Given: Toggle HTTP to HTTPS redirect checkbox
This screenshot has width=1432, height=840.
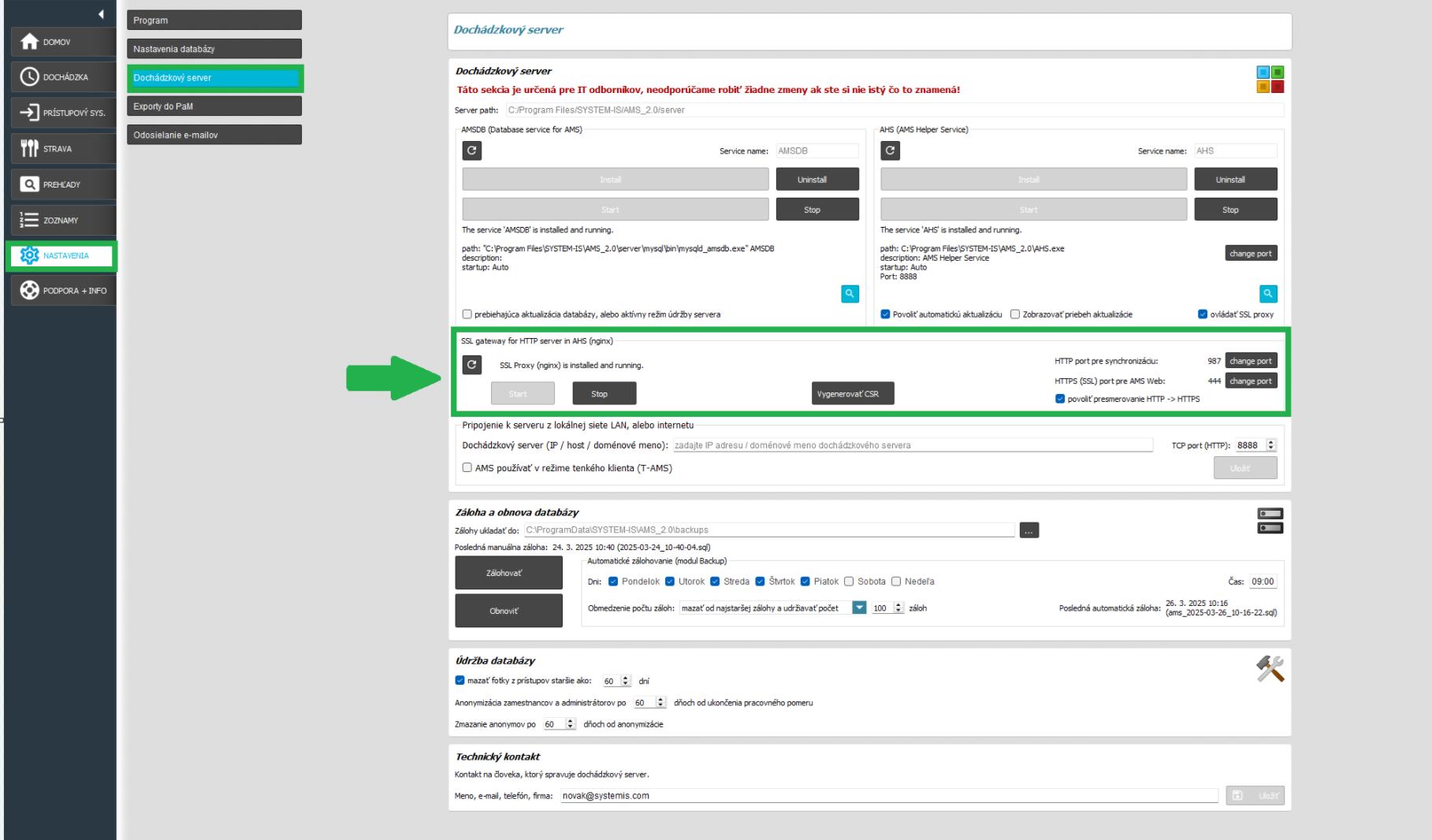Looking at the screenshot, I should pyautogui.click(x=1060, y=399).
